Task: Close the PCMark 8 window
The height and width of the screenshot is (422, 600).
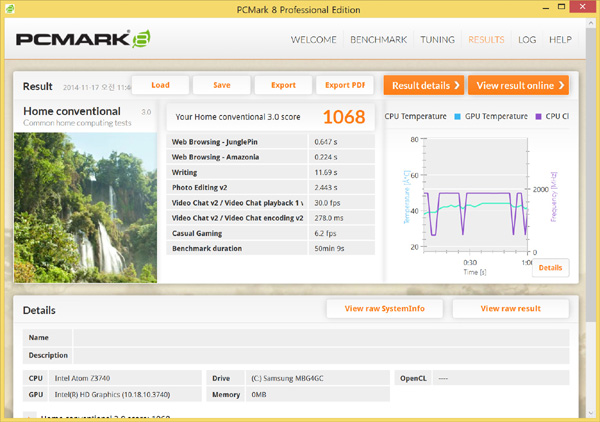Action: pyautogui.click(x=583, y=7)
